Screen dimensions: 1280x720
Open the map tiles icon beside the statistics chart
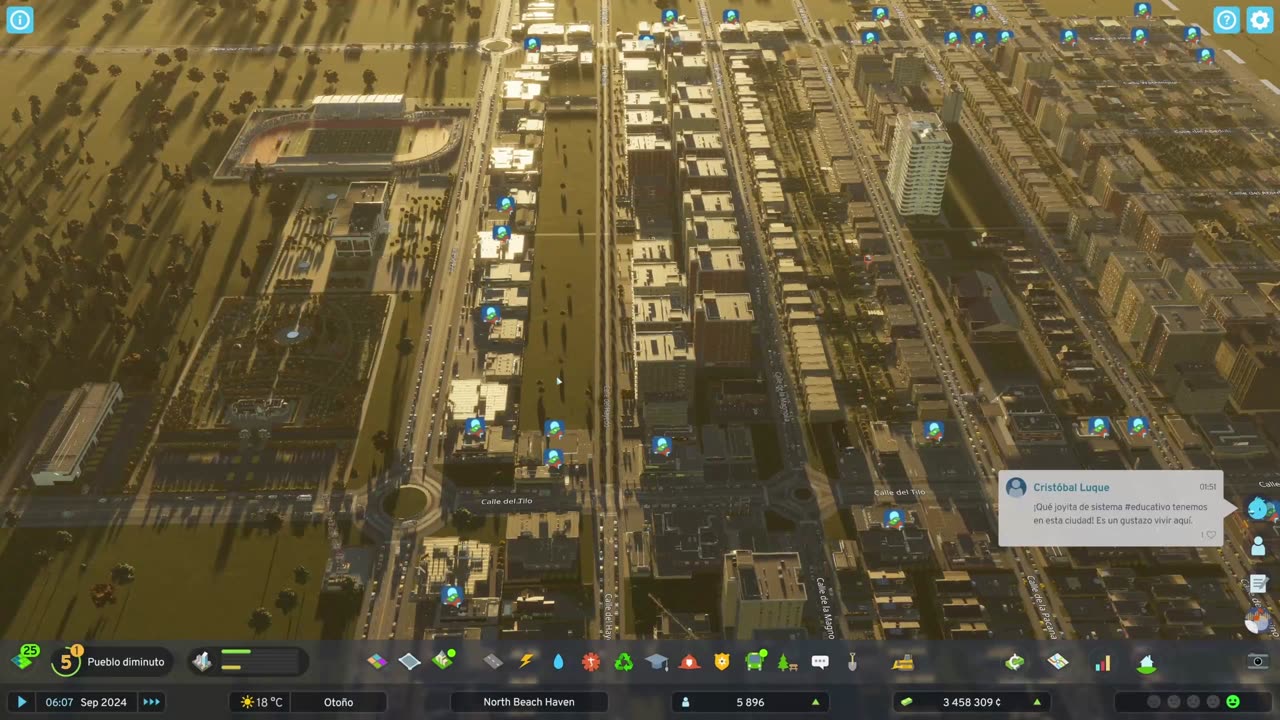click(x=1058, y=662)
